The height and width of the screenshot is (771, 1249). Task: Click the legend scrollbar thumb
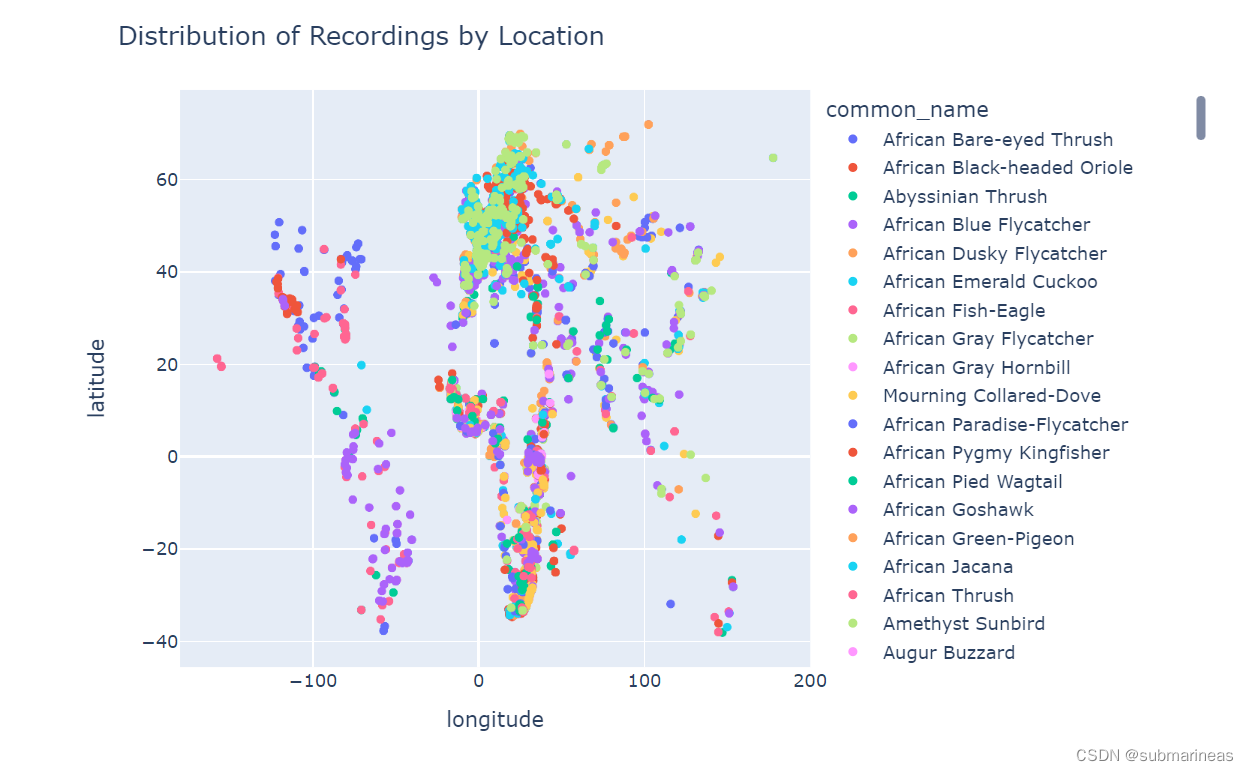click(1201, 118)
